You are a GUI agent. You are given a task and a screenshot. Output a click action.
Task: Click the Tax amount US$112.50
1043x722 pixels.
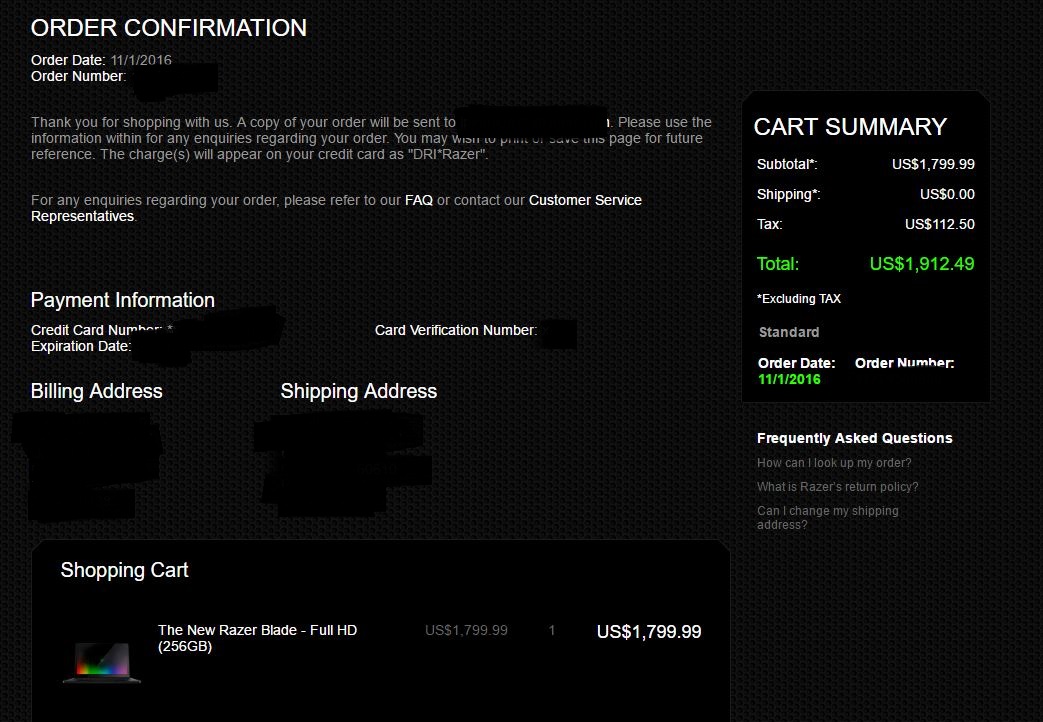click(x=939, y=224)
